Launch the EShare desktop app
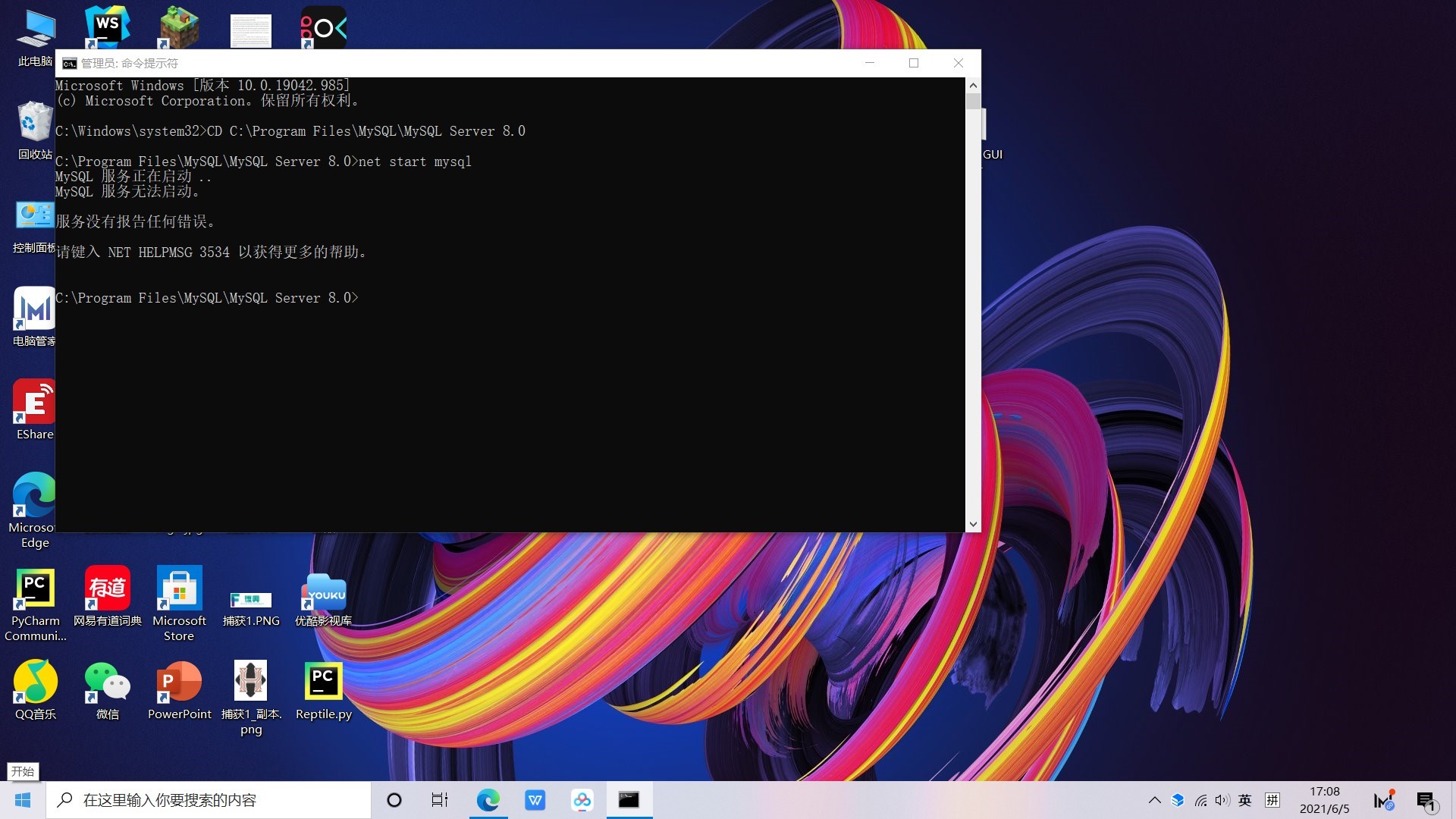The width and height of the screenshot is (1456, 819). click(x=35, y=410)
